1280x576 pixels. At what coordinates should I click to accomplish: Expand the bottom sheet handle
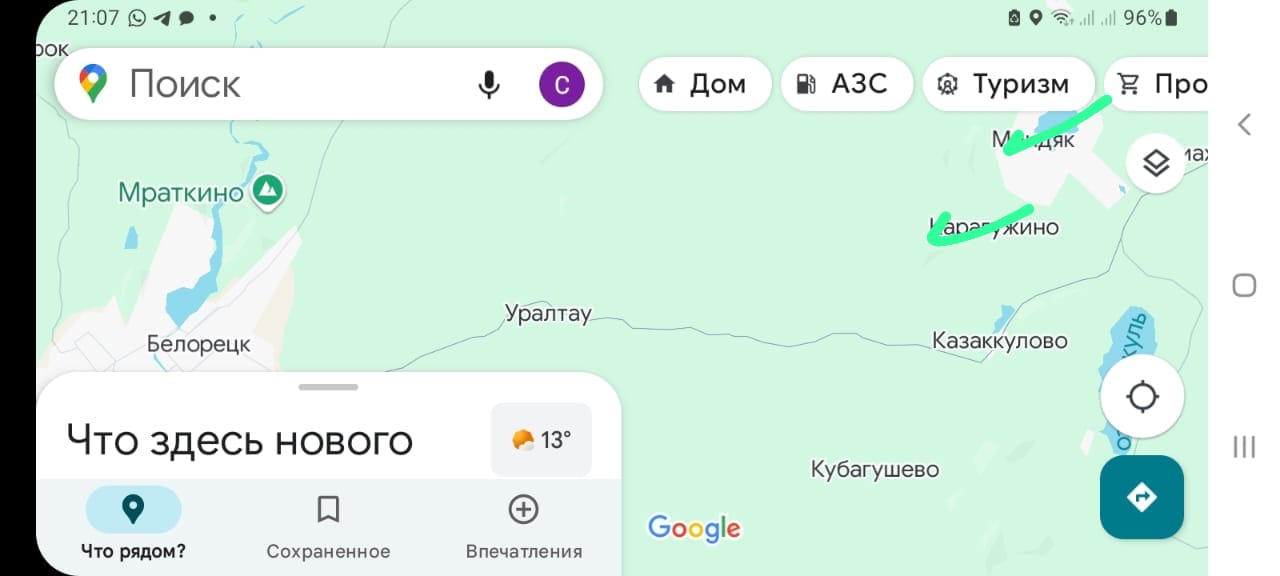(328, 387)
